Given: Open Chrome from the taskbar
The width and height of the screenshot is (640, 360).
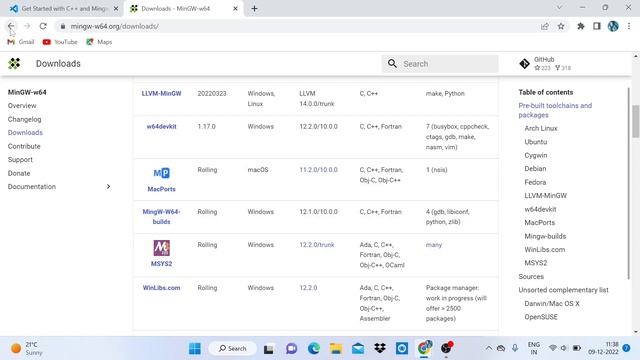Looking at the screenshot, I should pos(424,348).
